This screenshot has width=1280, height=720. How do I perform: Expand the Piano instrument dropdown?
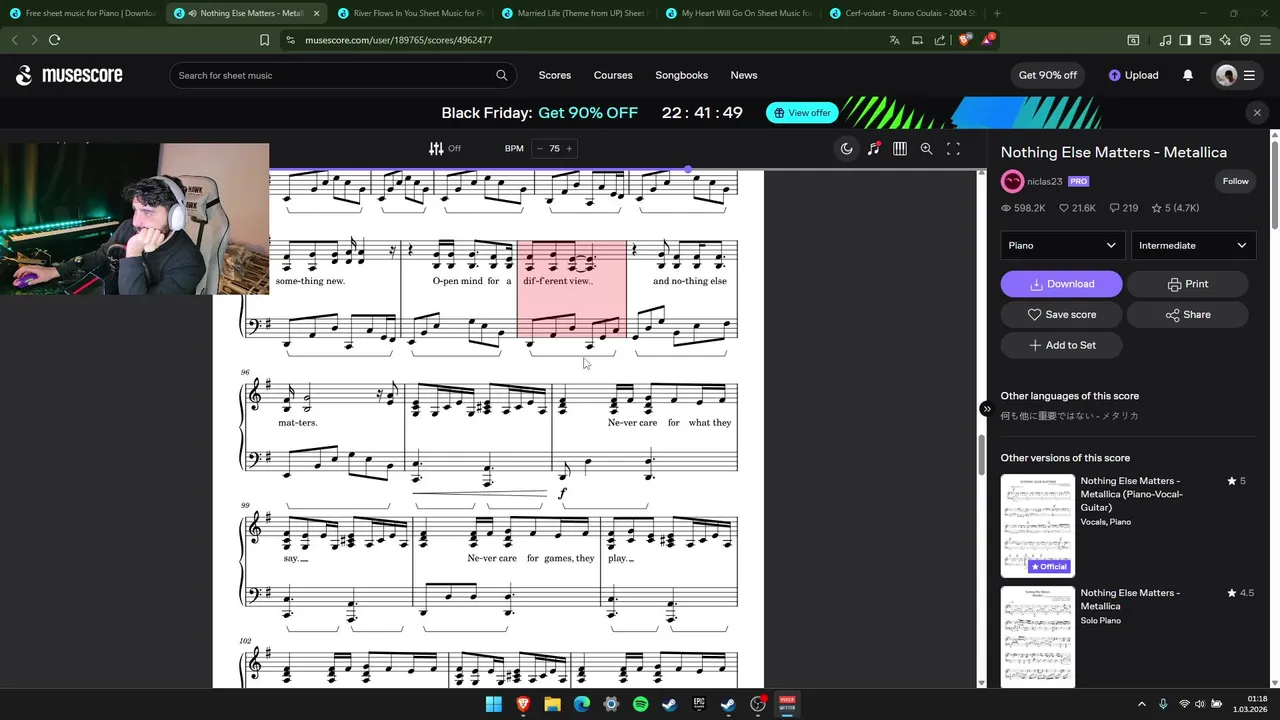coord(1062,245)
